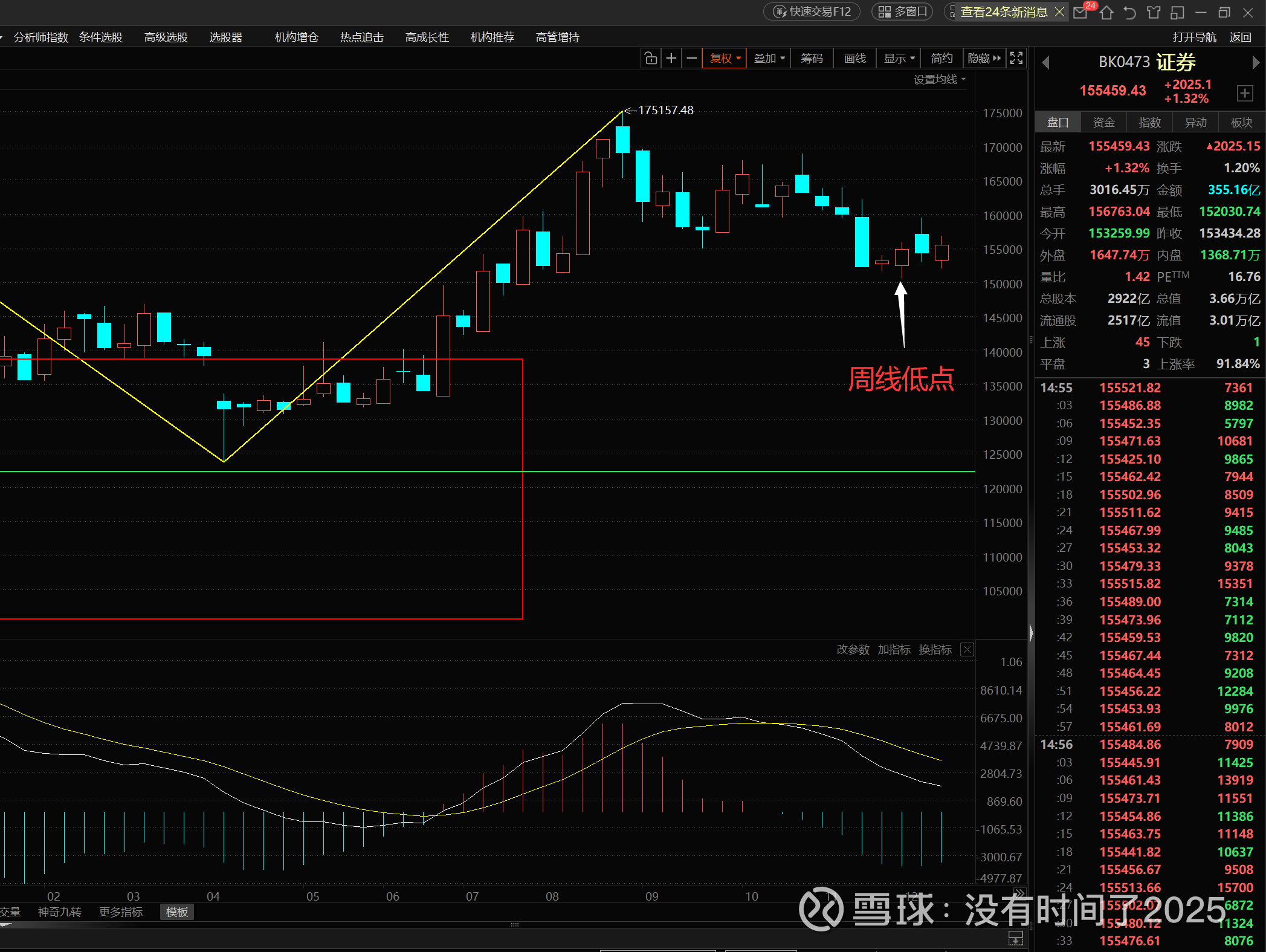Click the skin/shirt theme icon
Viewport: 1266px width, 952px height.
tap(1154, 12)
